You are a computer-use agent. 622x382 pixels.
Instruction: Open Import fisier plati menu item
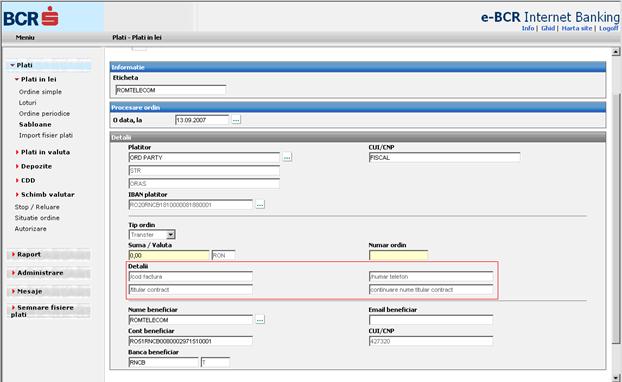tap(46, 135)
